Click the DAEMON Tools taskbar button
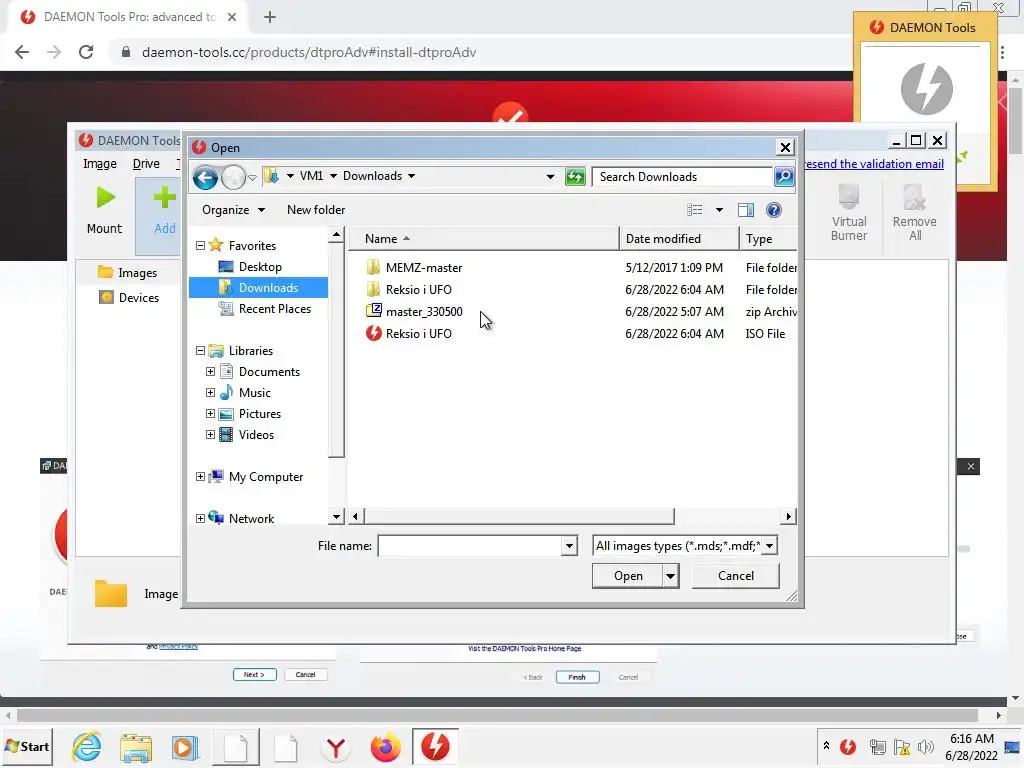1024x768 pixels. (435, 746)
